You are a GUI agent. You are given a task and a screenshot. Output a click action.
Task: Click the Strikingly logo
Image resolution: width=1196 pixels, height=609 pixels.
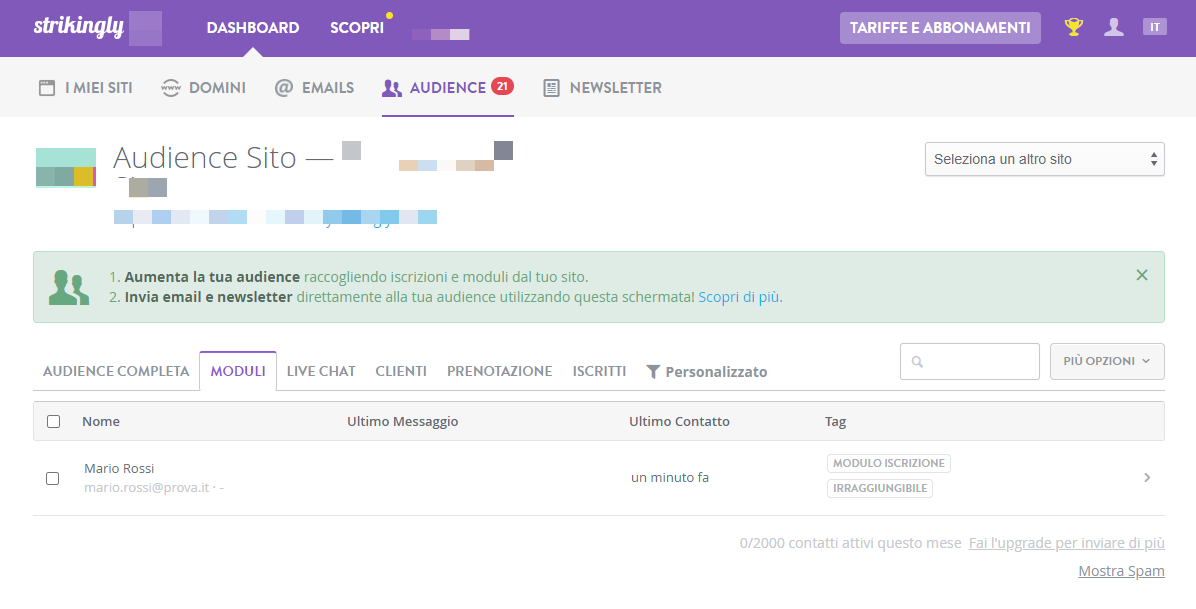pos(79,27)
